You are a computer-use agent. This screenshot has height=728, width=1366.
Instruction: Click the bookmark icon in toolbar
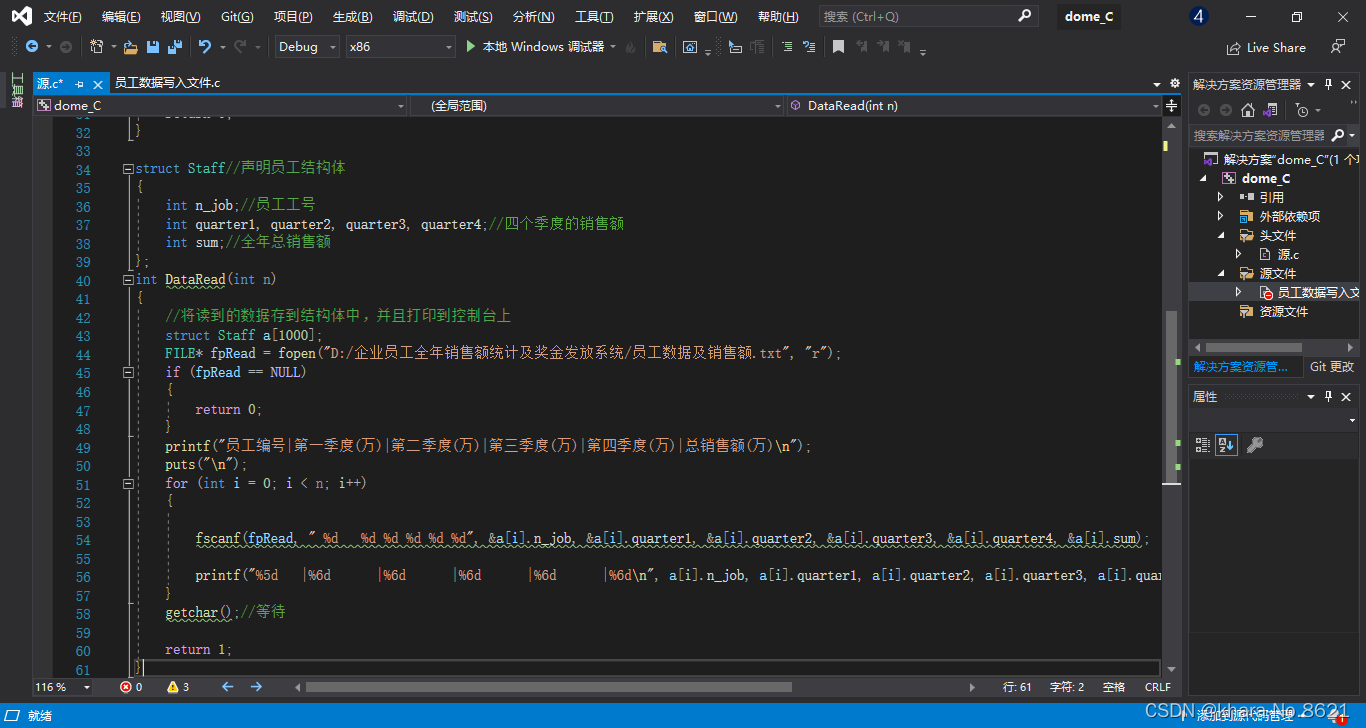[839, 47]
